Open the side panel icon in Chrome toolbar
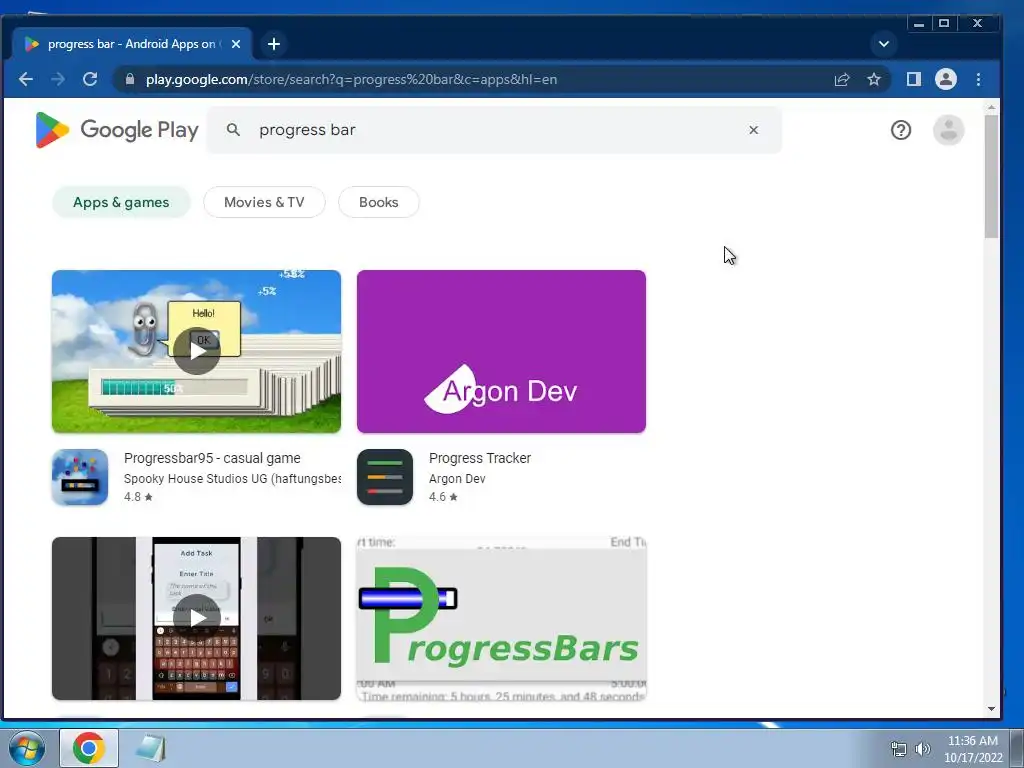Viewport: 1024px width, 768px height. click(x=914, y=80)
